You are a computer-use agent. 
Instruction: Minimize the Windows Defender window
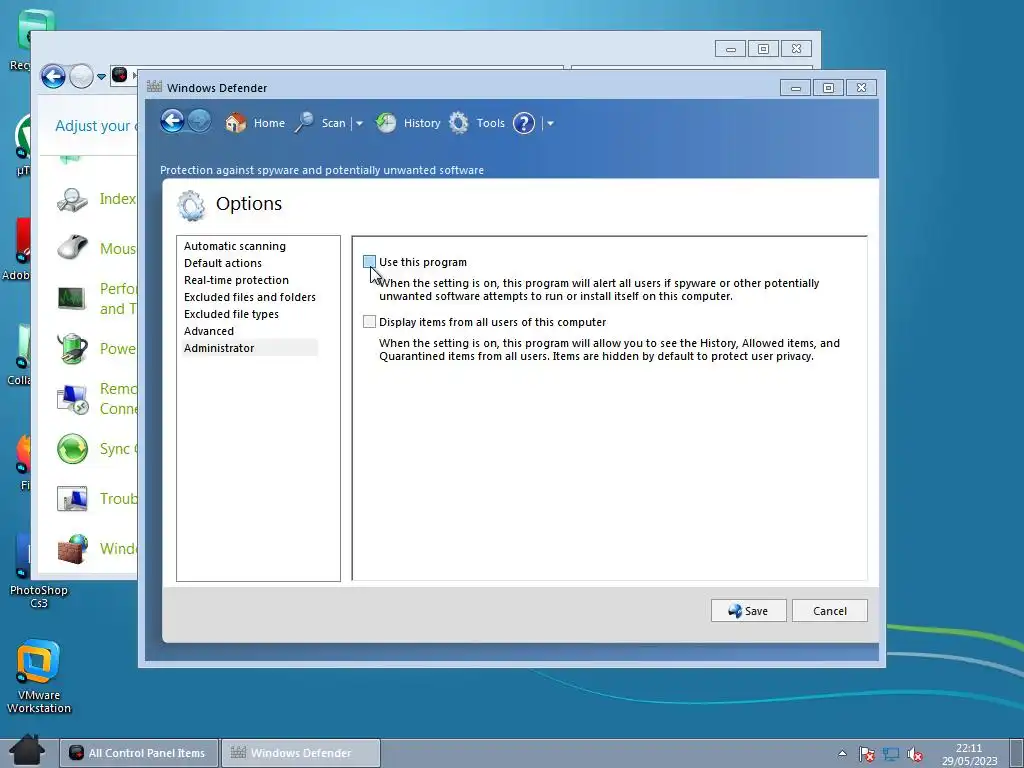(x=795, y=88)
